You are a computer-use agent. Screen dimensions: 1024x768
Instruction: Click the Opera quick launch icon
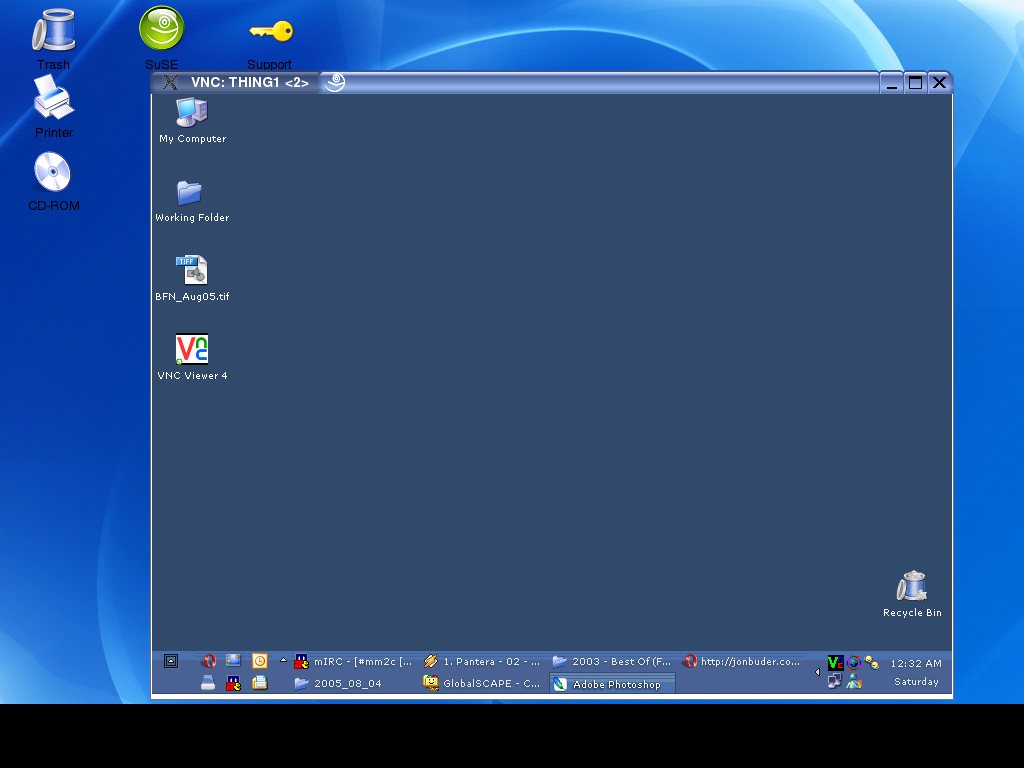(209, 661)
